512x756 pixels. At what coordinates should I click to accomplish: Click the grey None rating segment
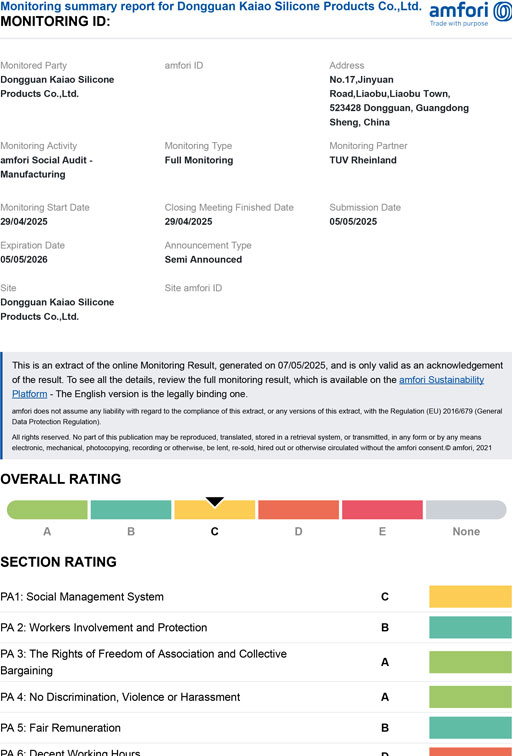[466, 510]
